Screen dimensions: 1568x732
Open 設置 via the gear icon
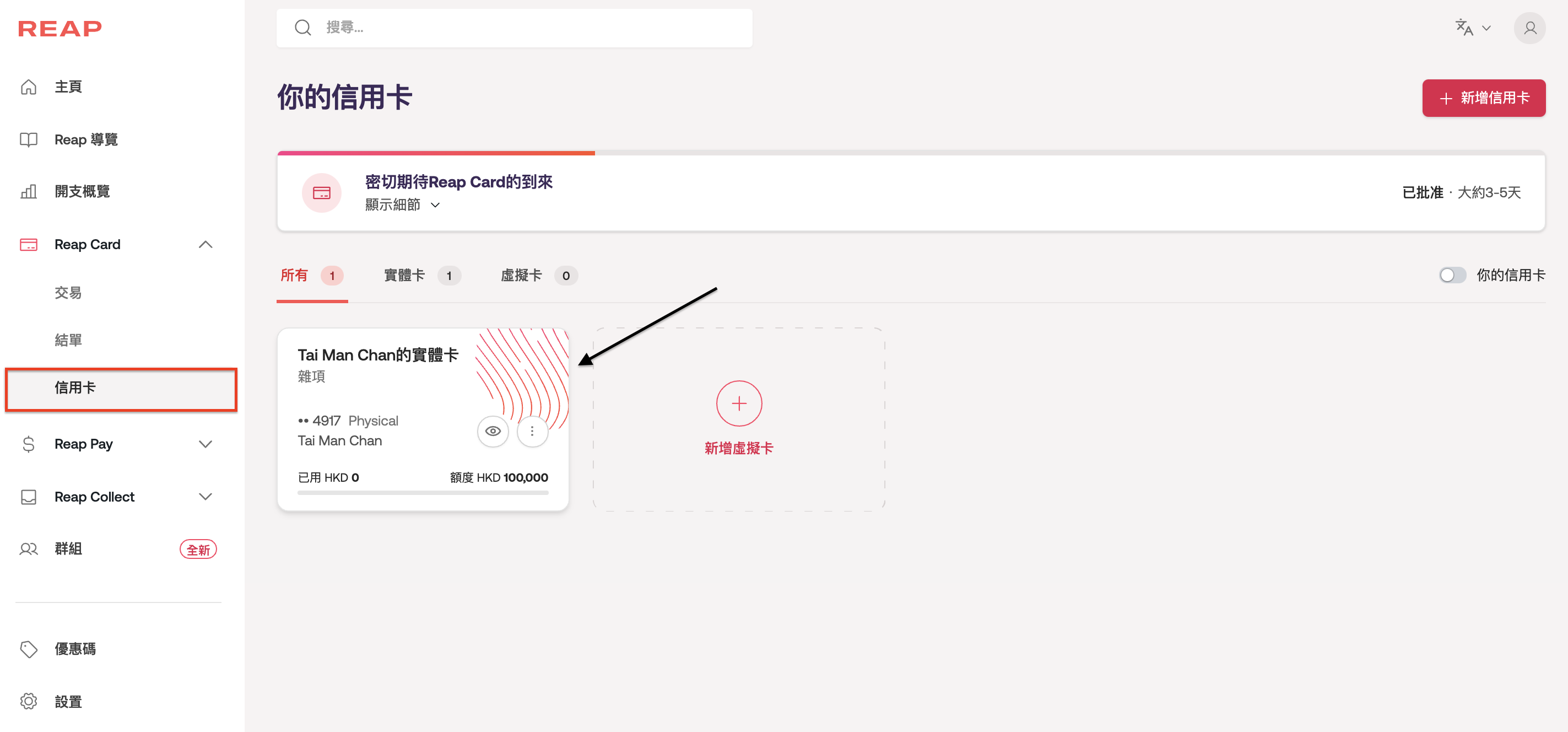click(29, 702)
